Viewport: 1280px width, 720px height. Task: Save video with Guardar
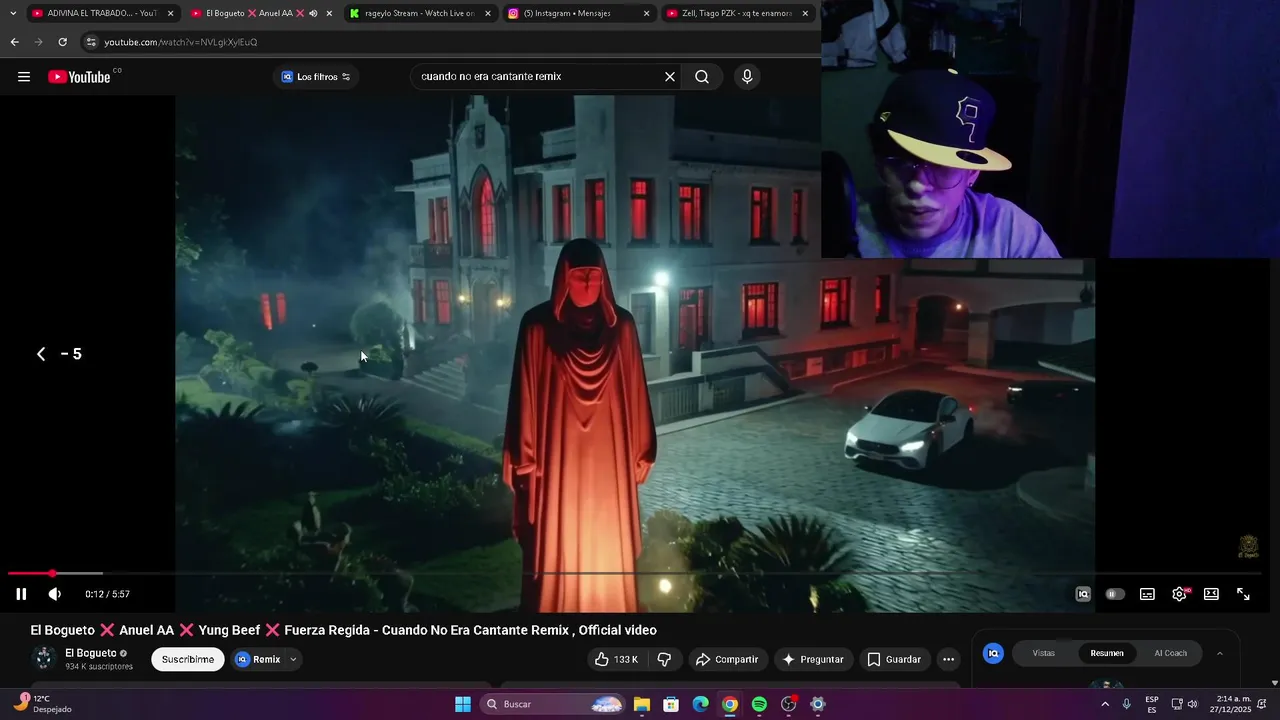(x=894, y=659)
